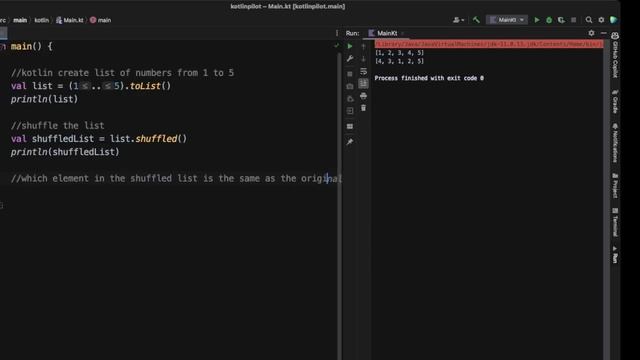The image size is (640, 360).
Task: Open Run panel settings gear
Action: pos(591,33)
